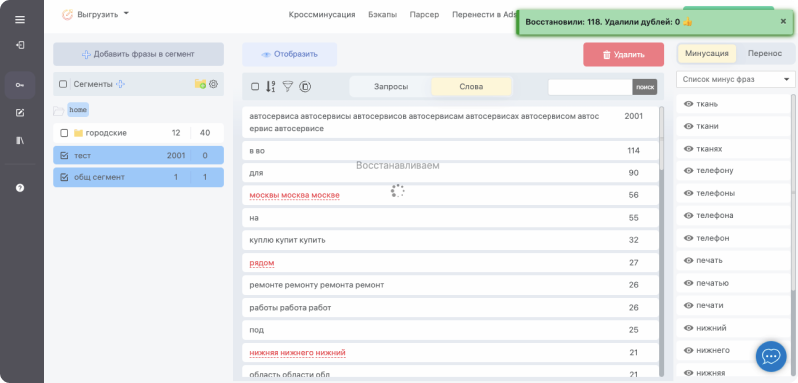
Task: Click the городские folder icon
Action: coord(78,133)
